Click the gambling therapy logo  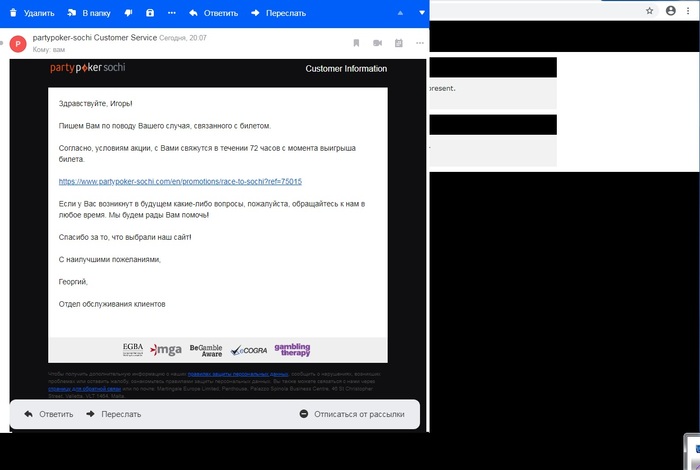click(292, 349)
